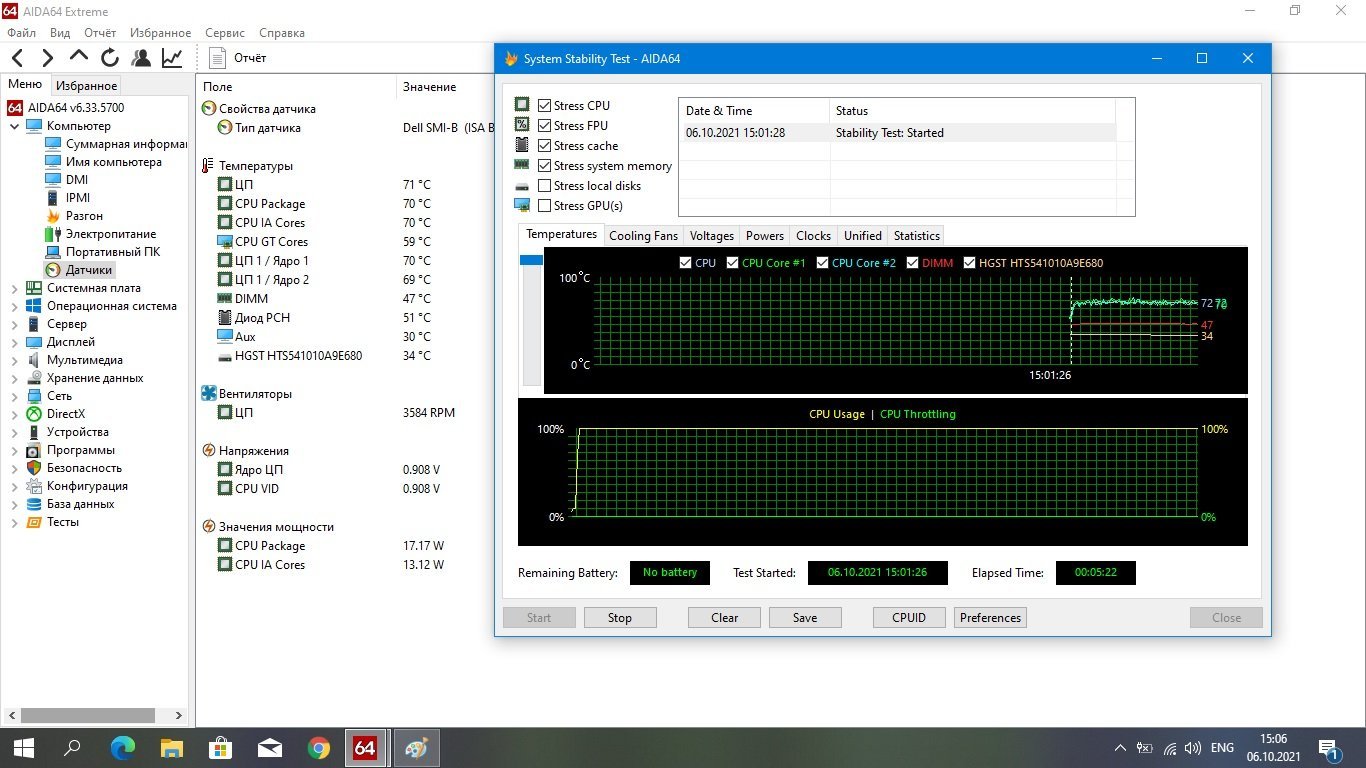Viewport: 1366px width, 768px height.
Task: Open the Windows Start menu
Action: click(x=24, y=748)
